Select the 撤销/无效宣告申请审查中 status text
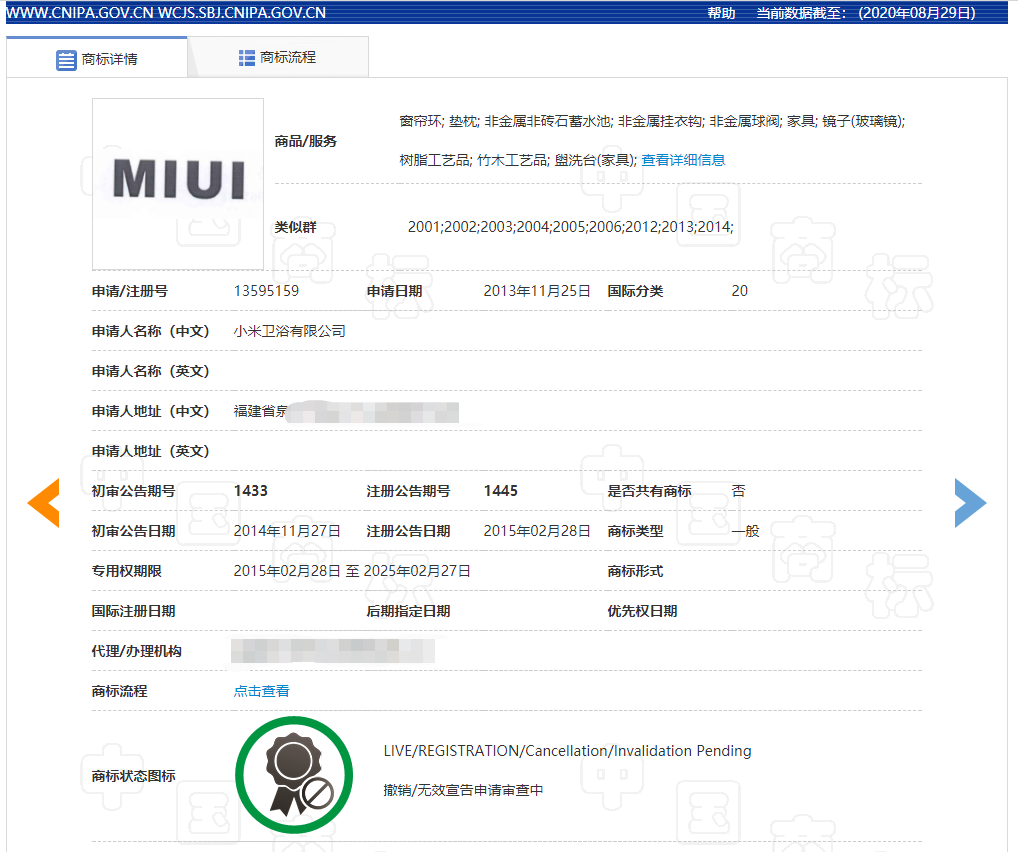The height and width of the screenshot is (852, 1018). coord(463,790)
